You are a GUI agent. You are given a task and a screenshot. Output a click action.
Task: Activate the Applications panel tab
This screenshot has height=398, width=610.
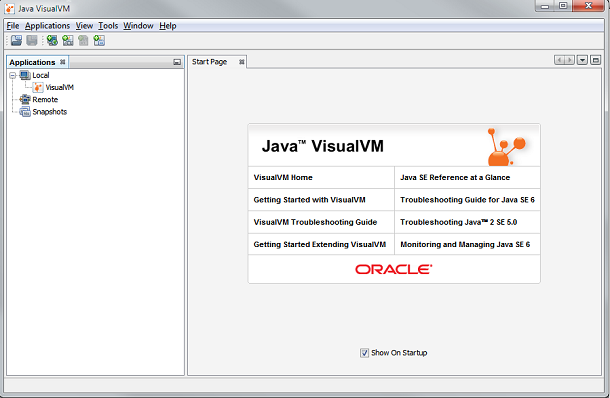click(x=32, y=62)
